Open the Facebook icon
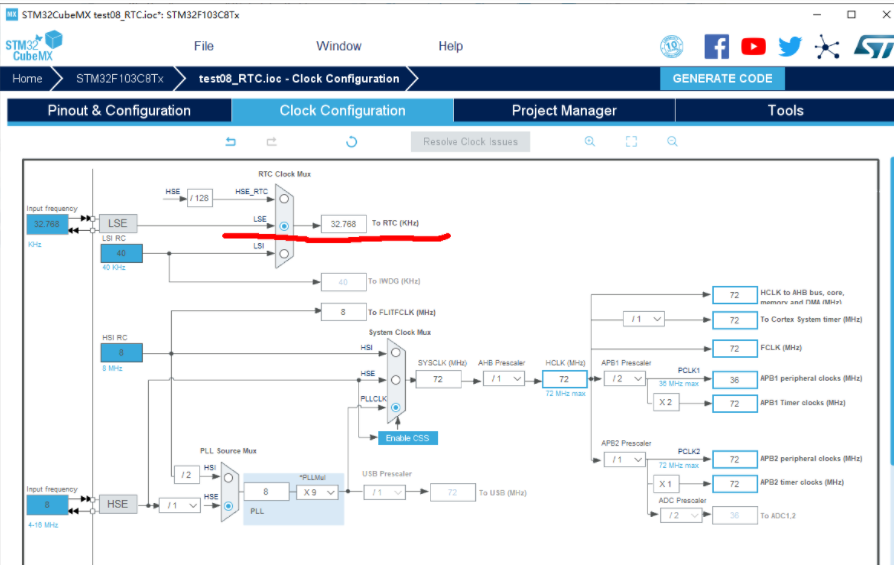Viewport: 894px width, 565px height. click(717, 47)
